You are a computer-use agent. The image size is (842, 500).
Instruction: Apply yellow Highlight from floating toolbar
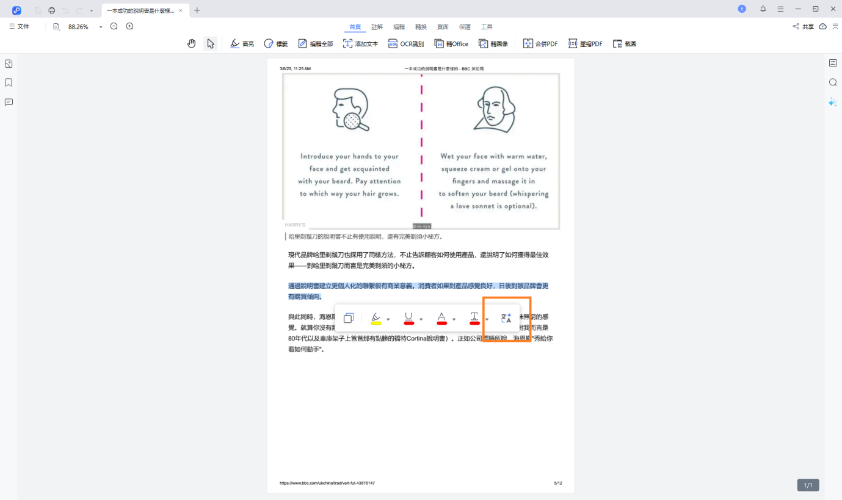point(376,318)
